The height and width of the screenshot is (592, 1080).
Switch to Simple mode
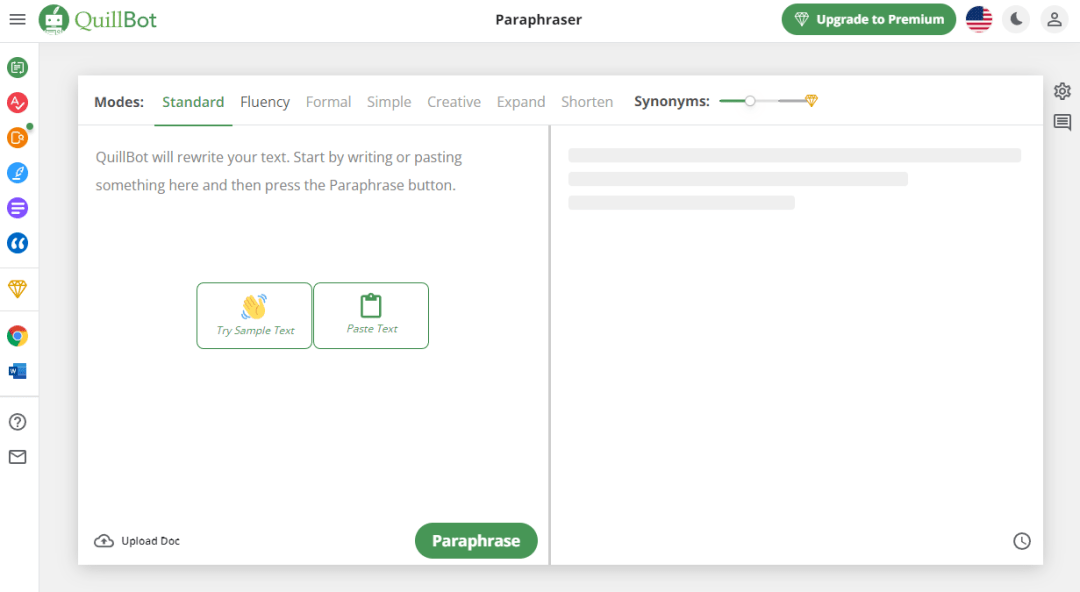pos(388,102)
